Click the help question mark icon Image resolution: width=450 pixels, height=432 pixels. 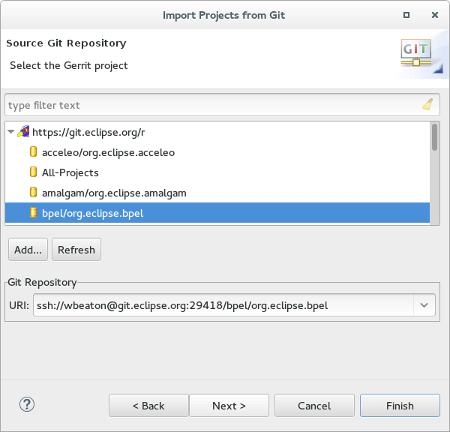pos(27,405)
